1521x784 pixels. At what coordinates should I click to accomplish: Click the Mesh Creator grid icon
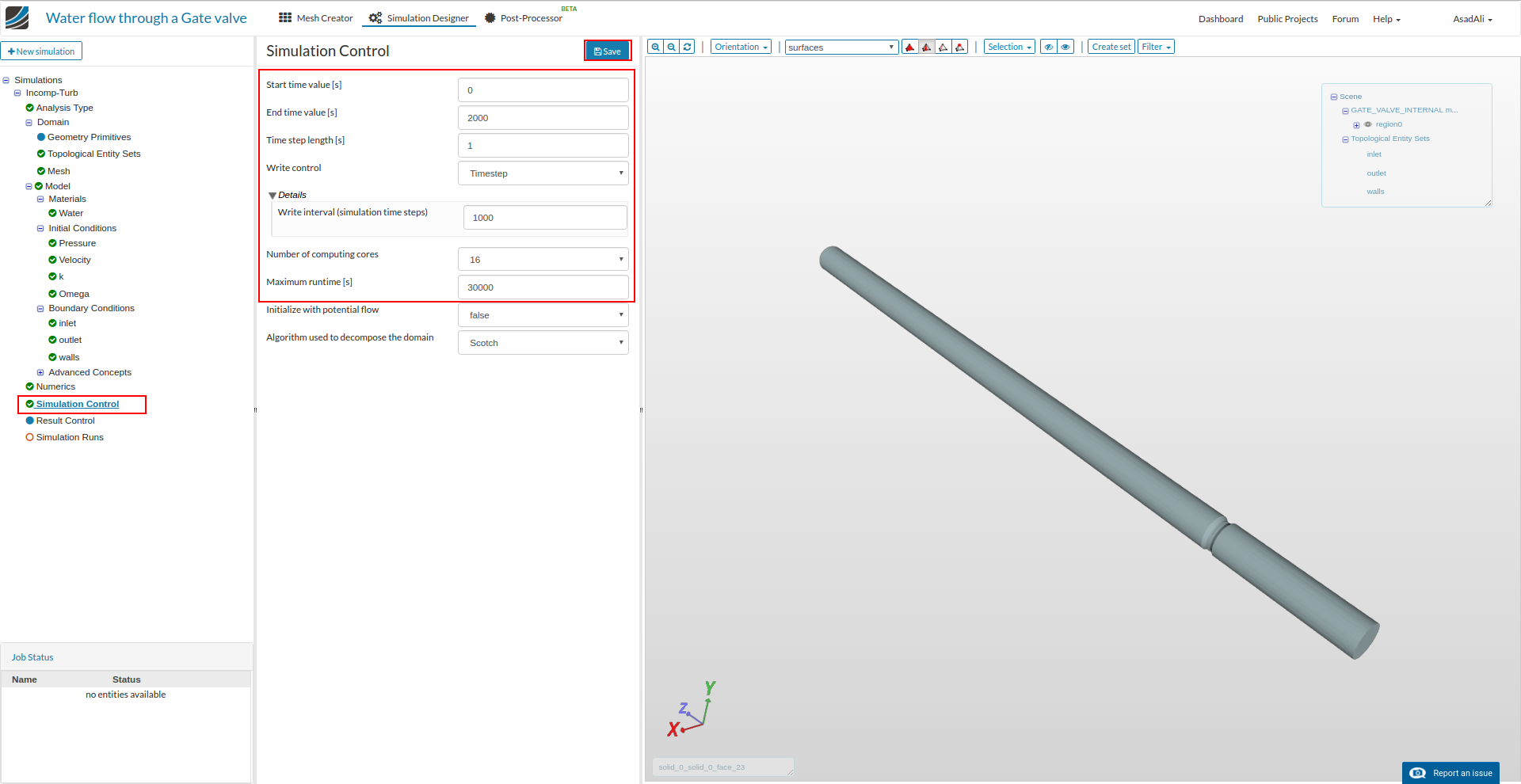pos(285,17)
